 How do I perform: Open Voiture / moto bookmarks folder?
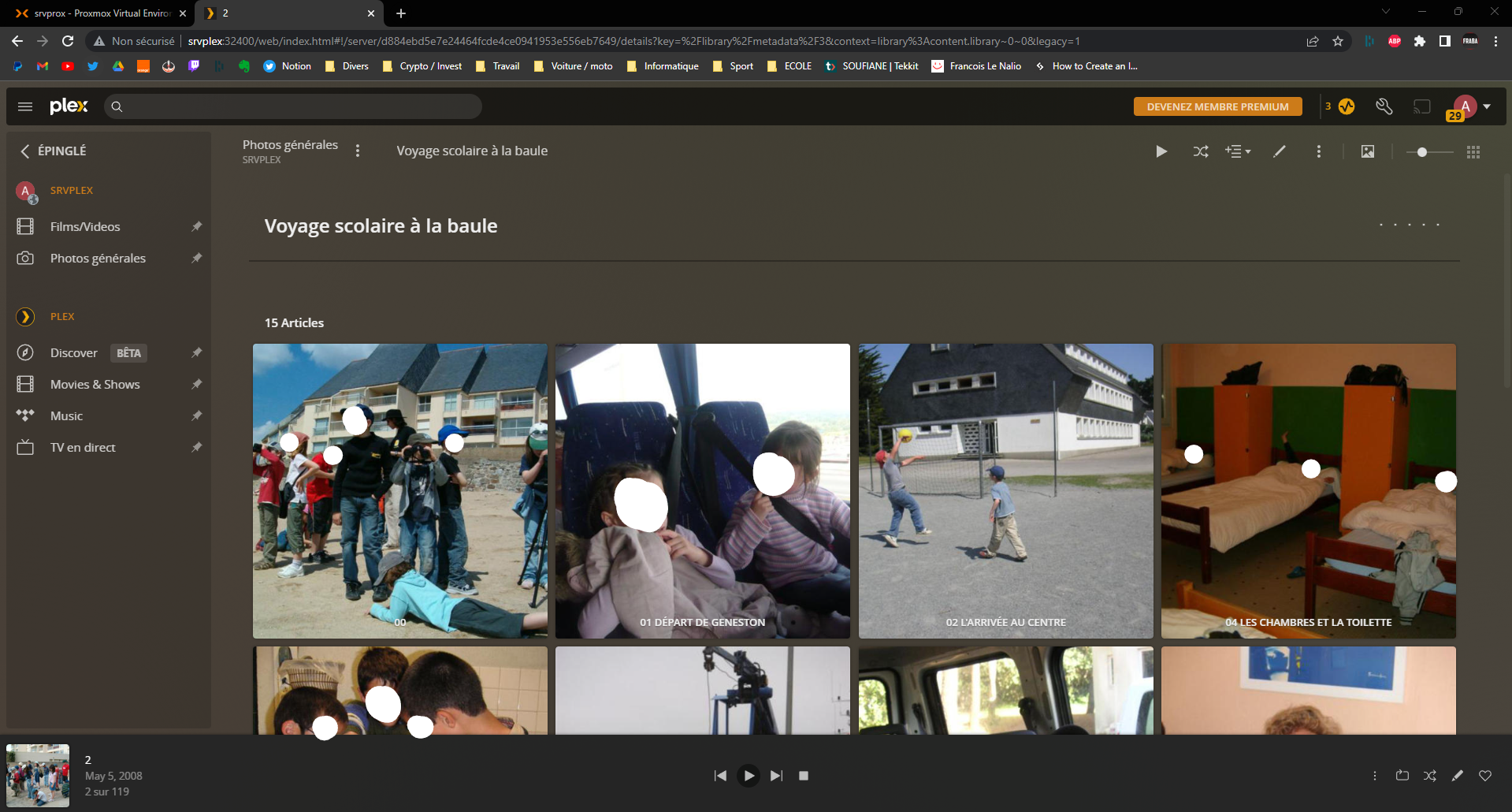pos(574,66)
